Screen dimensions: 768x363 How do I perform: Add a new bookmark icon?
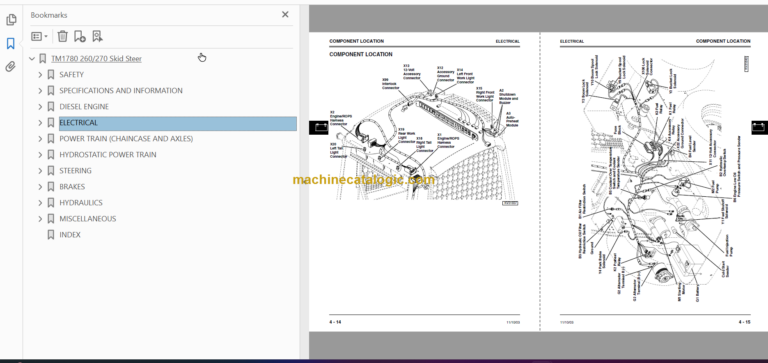[x=79, y=36]
